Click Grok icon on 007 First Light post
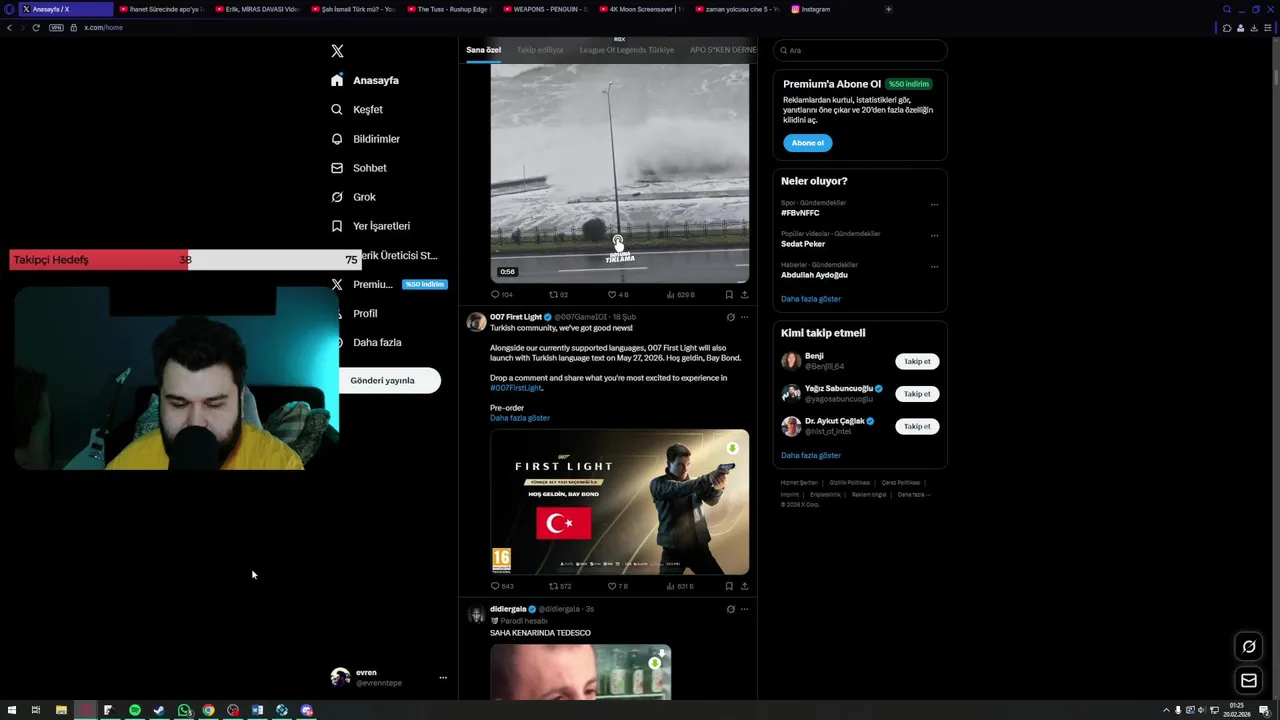Image resolution: width=1280 pixels, height=720 pixels. [730, 317]
